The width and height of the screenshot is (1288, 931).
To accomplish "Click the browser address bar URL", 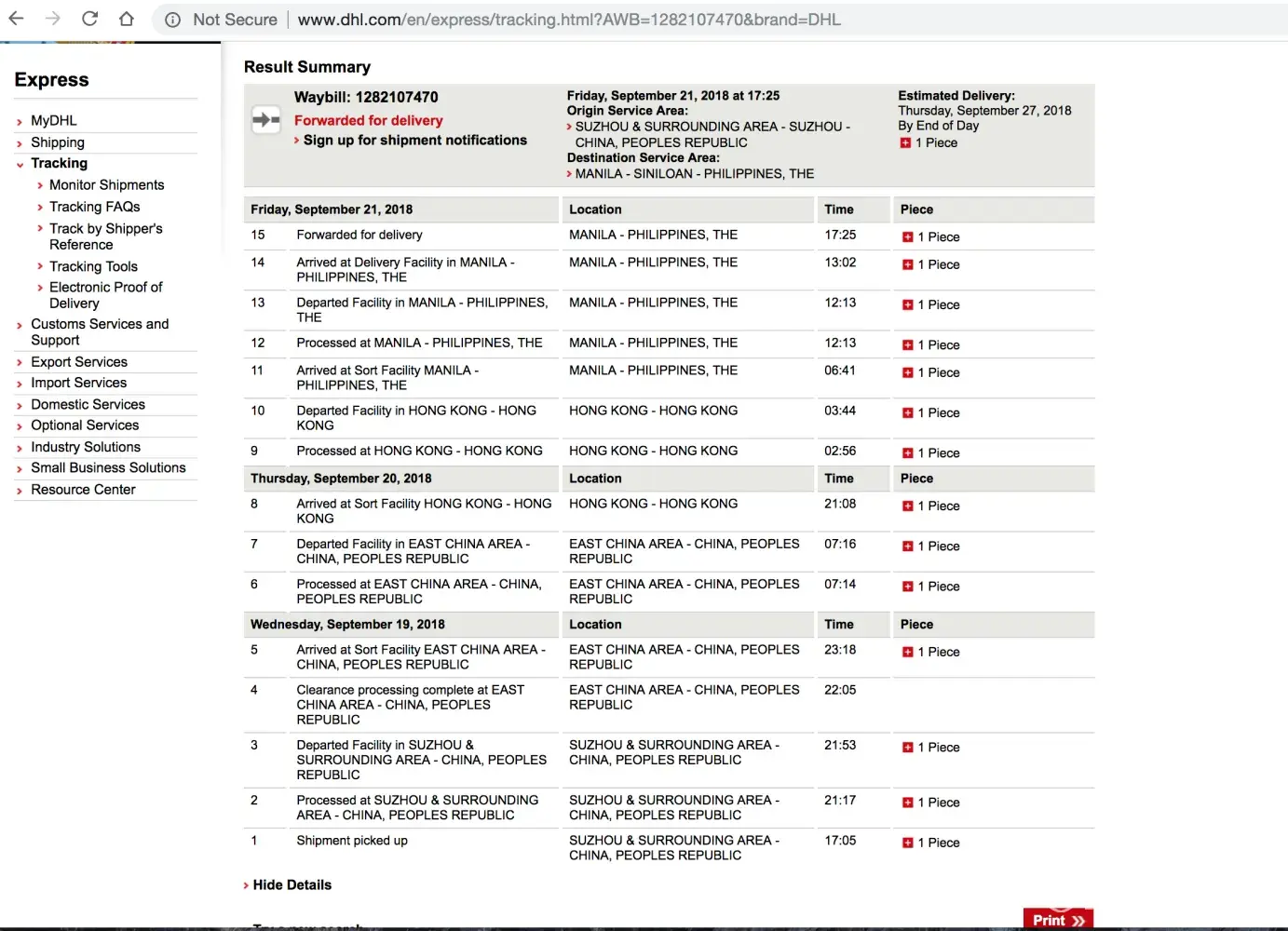I will tap(569, 20).
